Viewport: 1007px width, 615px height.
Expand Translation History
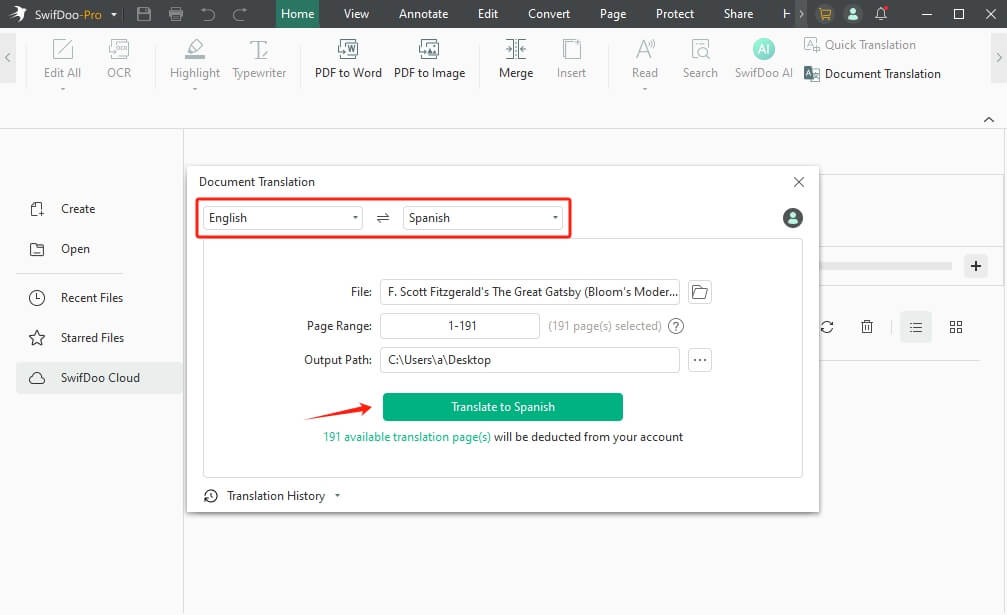click(272, 496)
